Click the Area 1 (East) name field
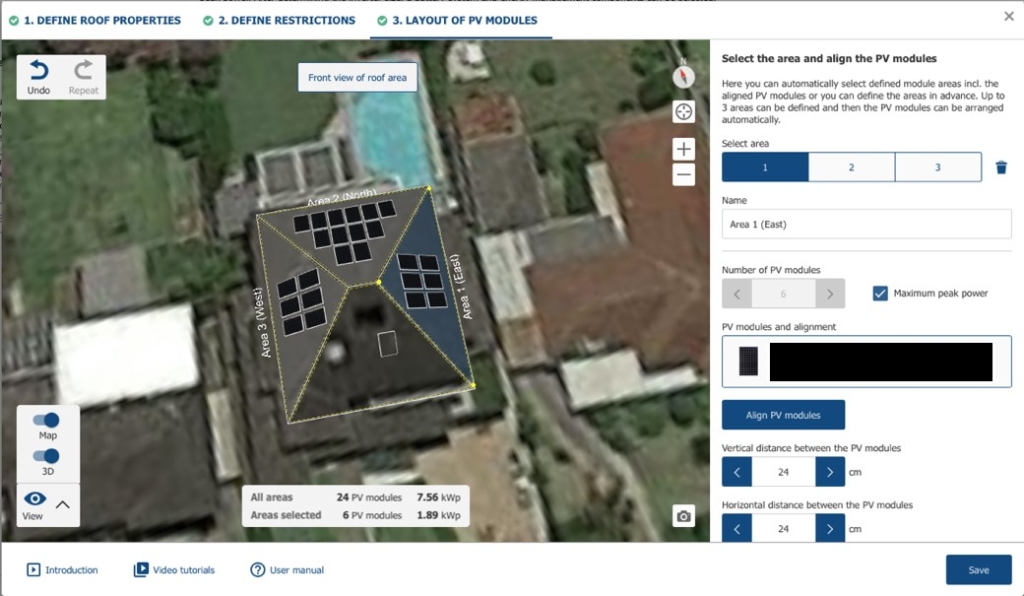The image size is (1024, 596). pos(866,224)
